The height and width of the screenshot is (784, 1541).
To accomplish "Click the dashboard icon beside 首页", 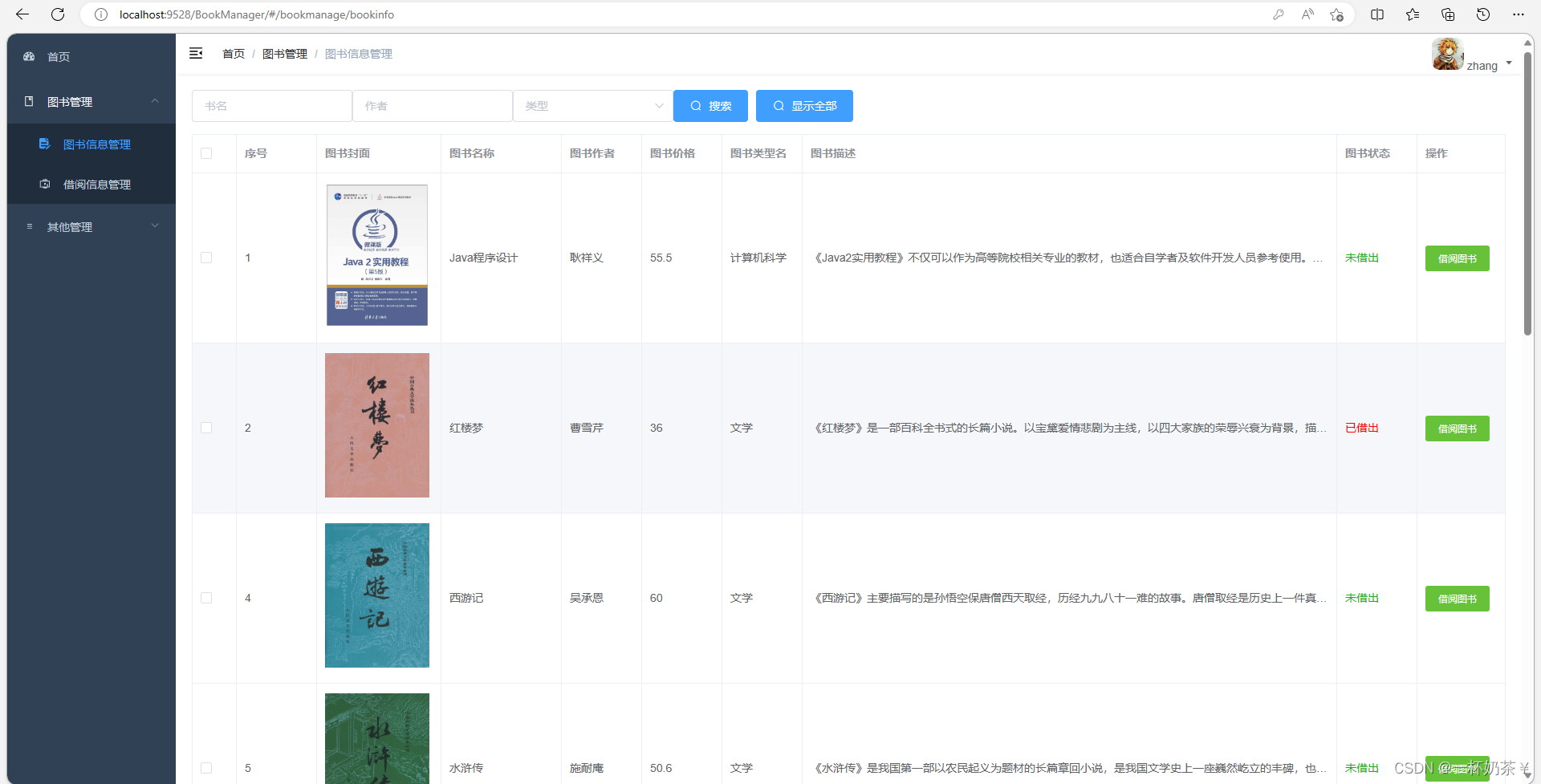I will pos(29,56).
